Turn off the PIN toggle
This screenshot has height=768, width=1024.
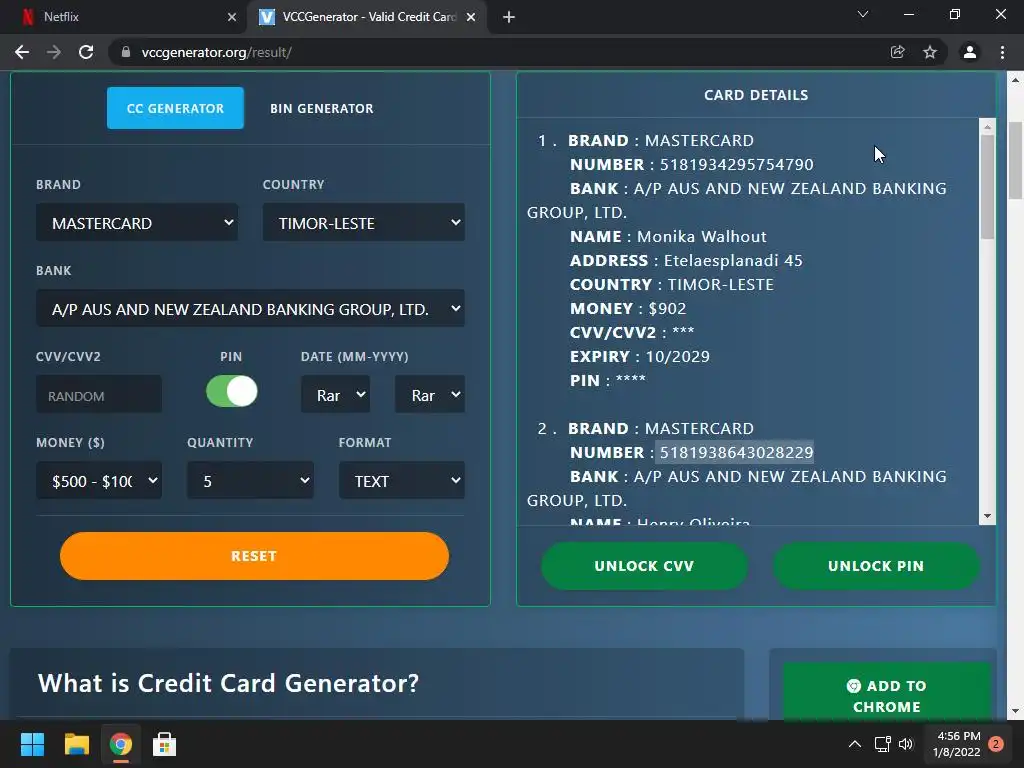click(x=232, y=391)
